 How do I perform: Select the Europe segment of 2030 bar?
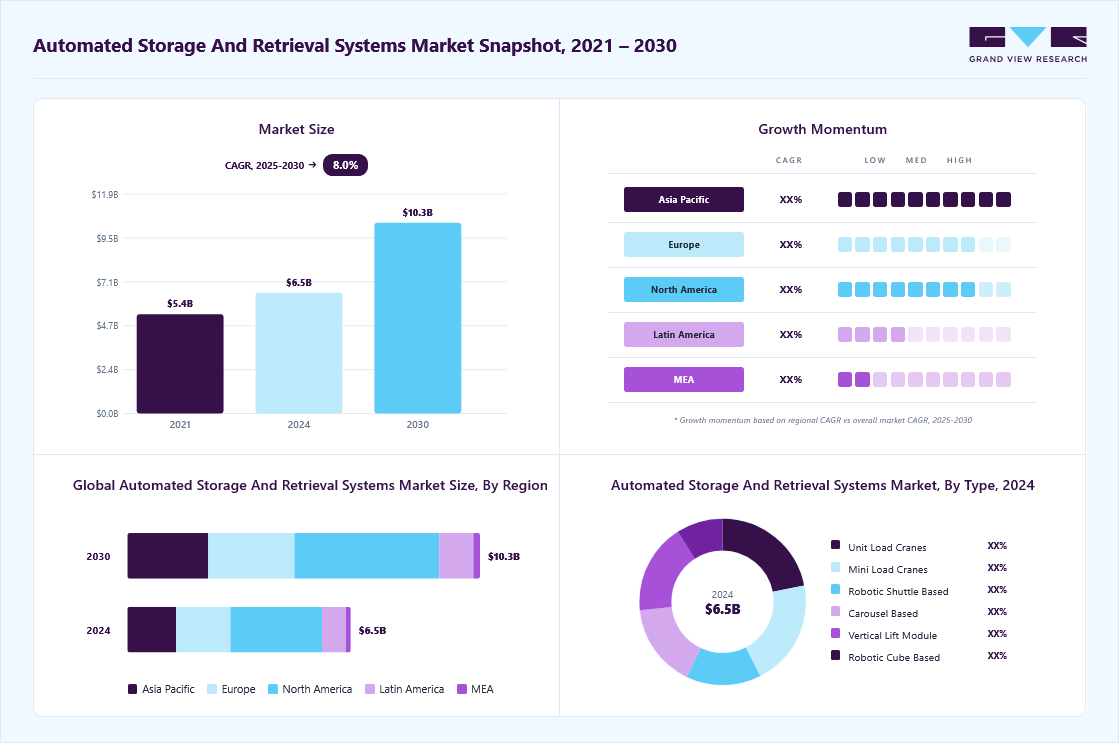pyautogui.click(x=251, y=556)
